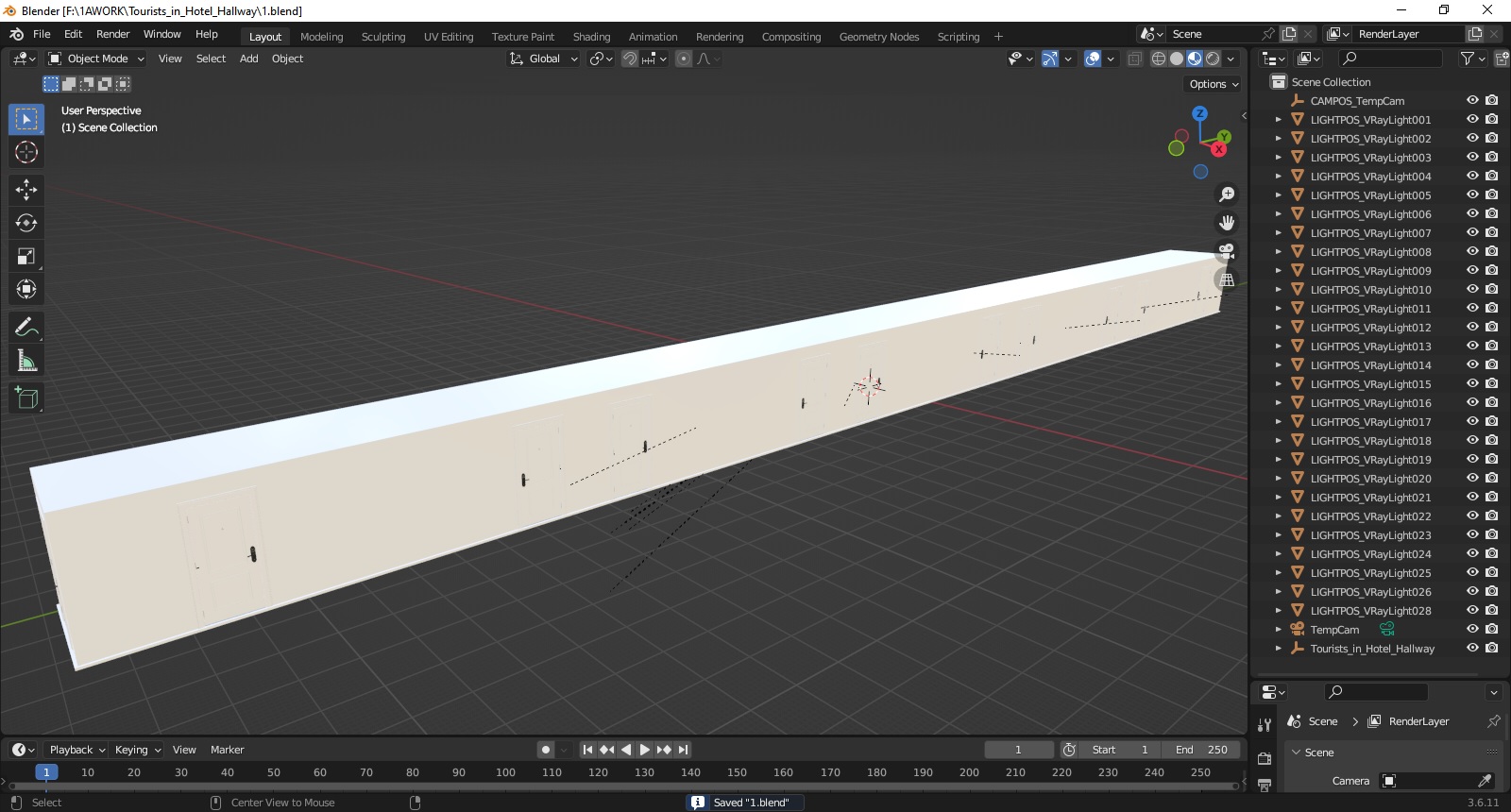Open the Render menu
Viewport: 1511px width, 812px height.
point(113,34)
